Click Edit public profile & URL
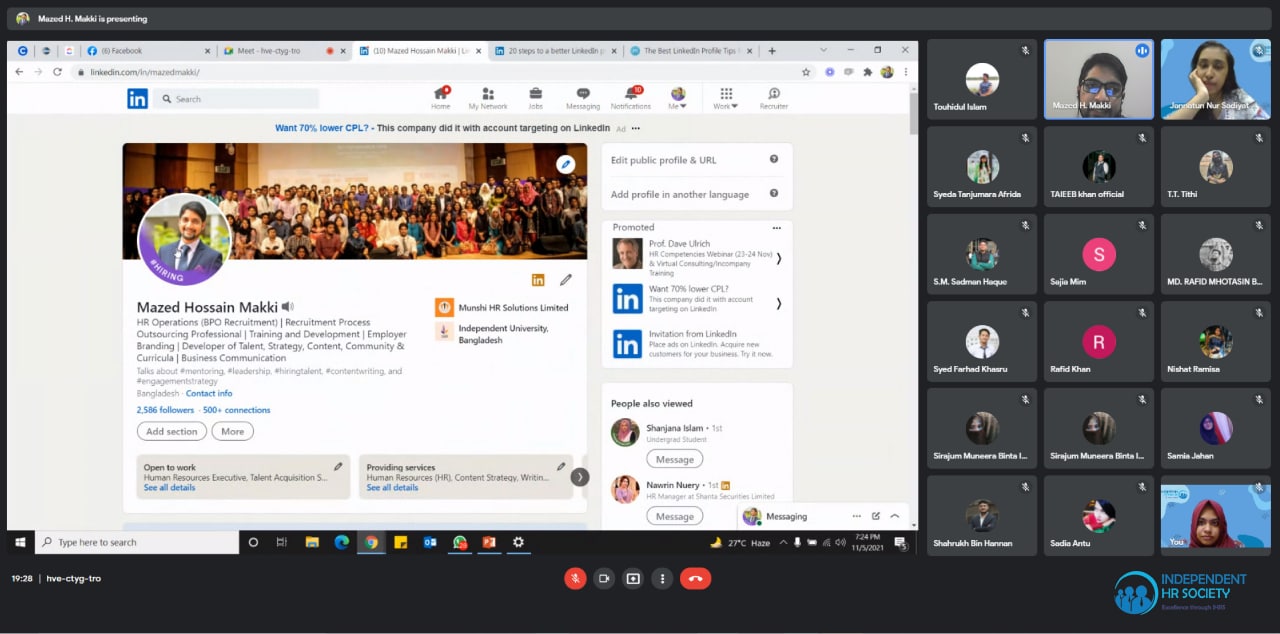This screenshot has height=634, width=1280. pyautogui.click(x=664, y=160)
